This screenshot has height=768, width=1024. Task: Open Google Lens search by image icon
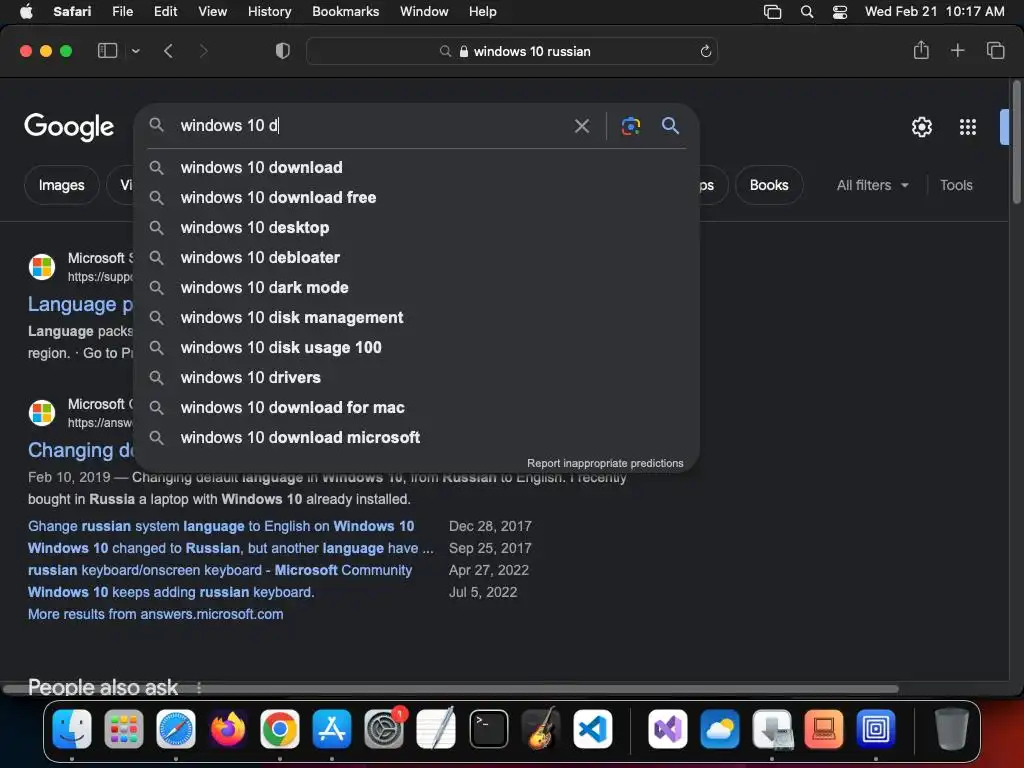tap(630, 126)
